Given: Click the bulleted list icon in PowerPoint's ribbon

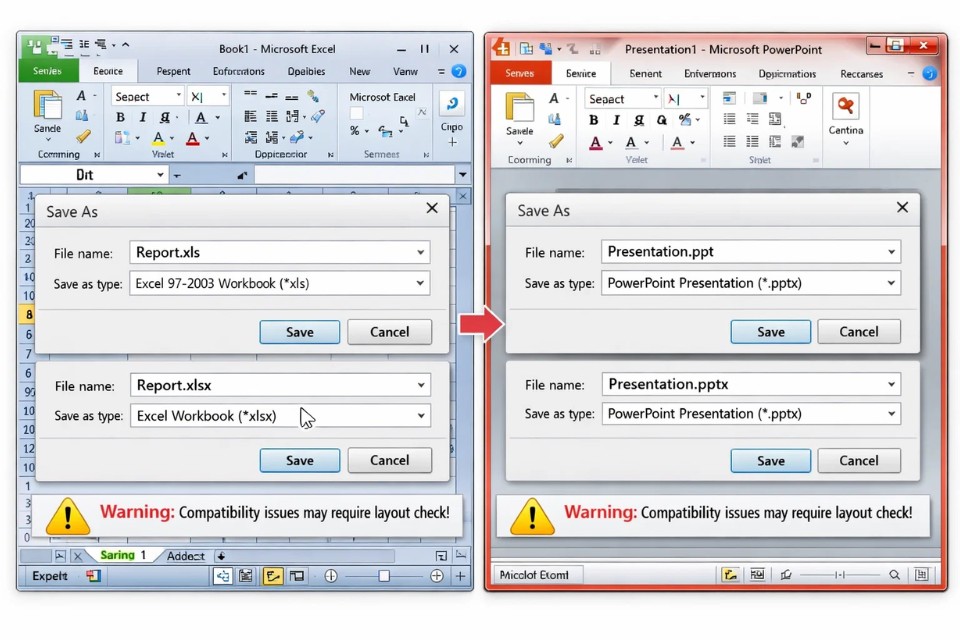Looking at the screenshot, I should tap(730, 118).
